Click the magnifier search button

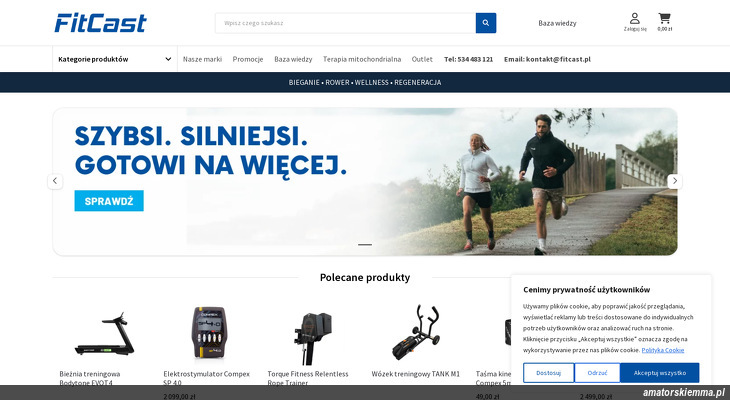click(x=486, y=23)
